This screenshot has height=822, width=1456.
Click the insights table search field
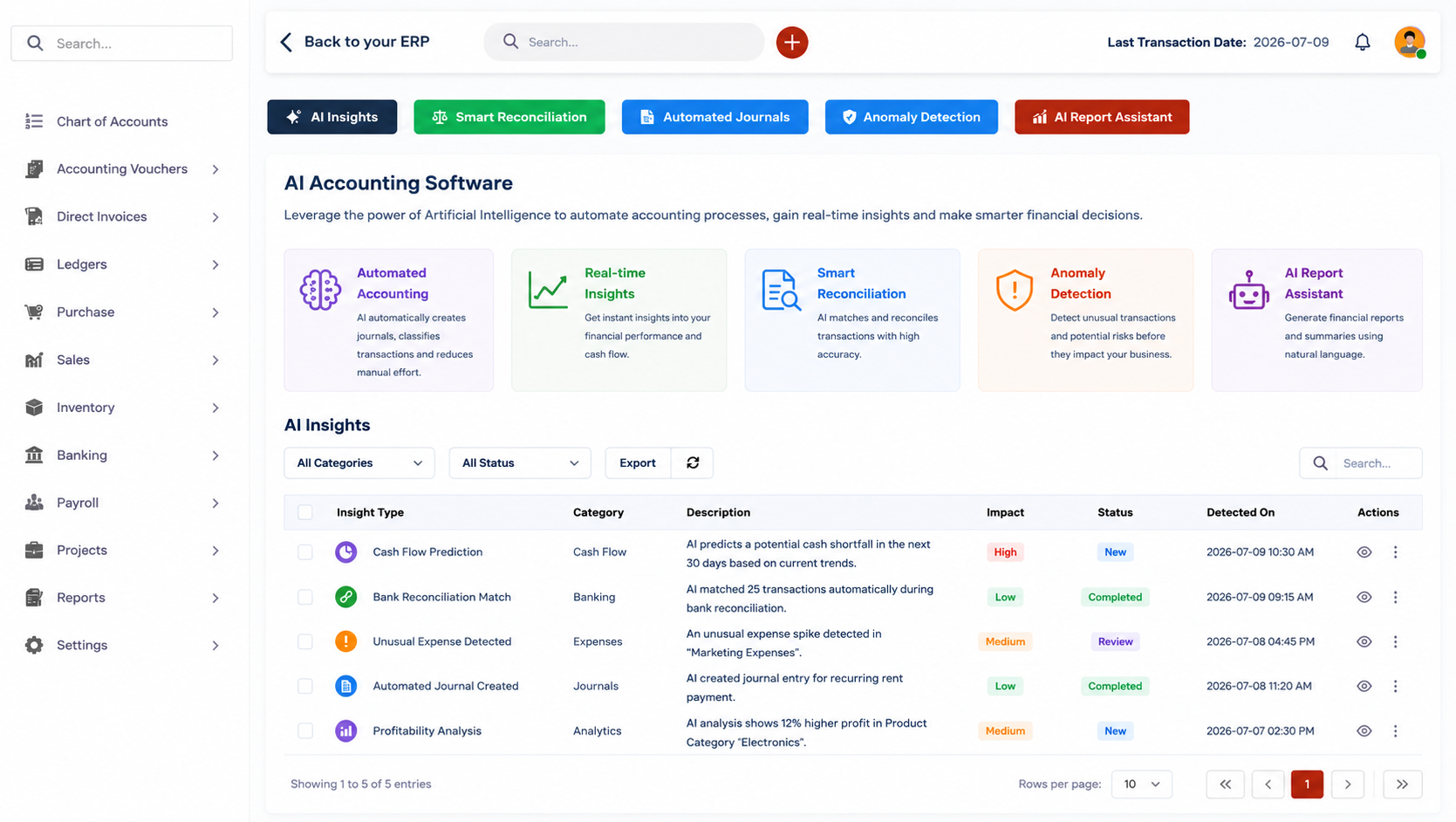(1361, 462)
